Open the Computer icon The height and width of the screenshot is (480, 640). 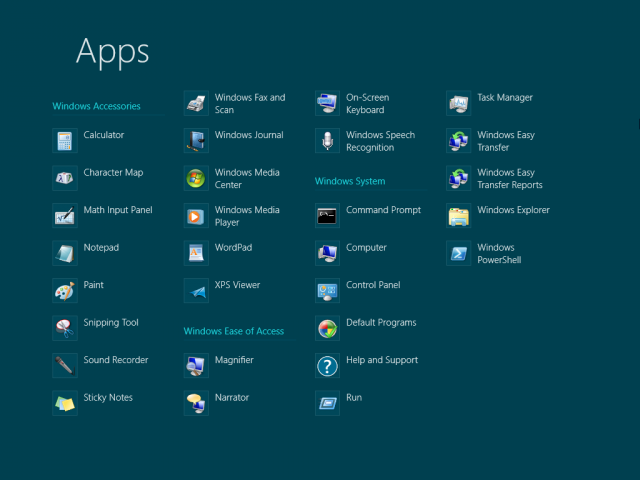(327, 253)
